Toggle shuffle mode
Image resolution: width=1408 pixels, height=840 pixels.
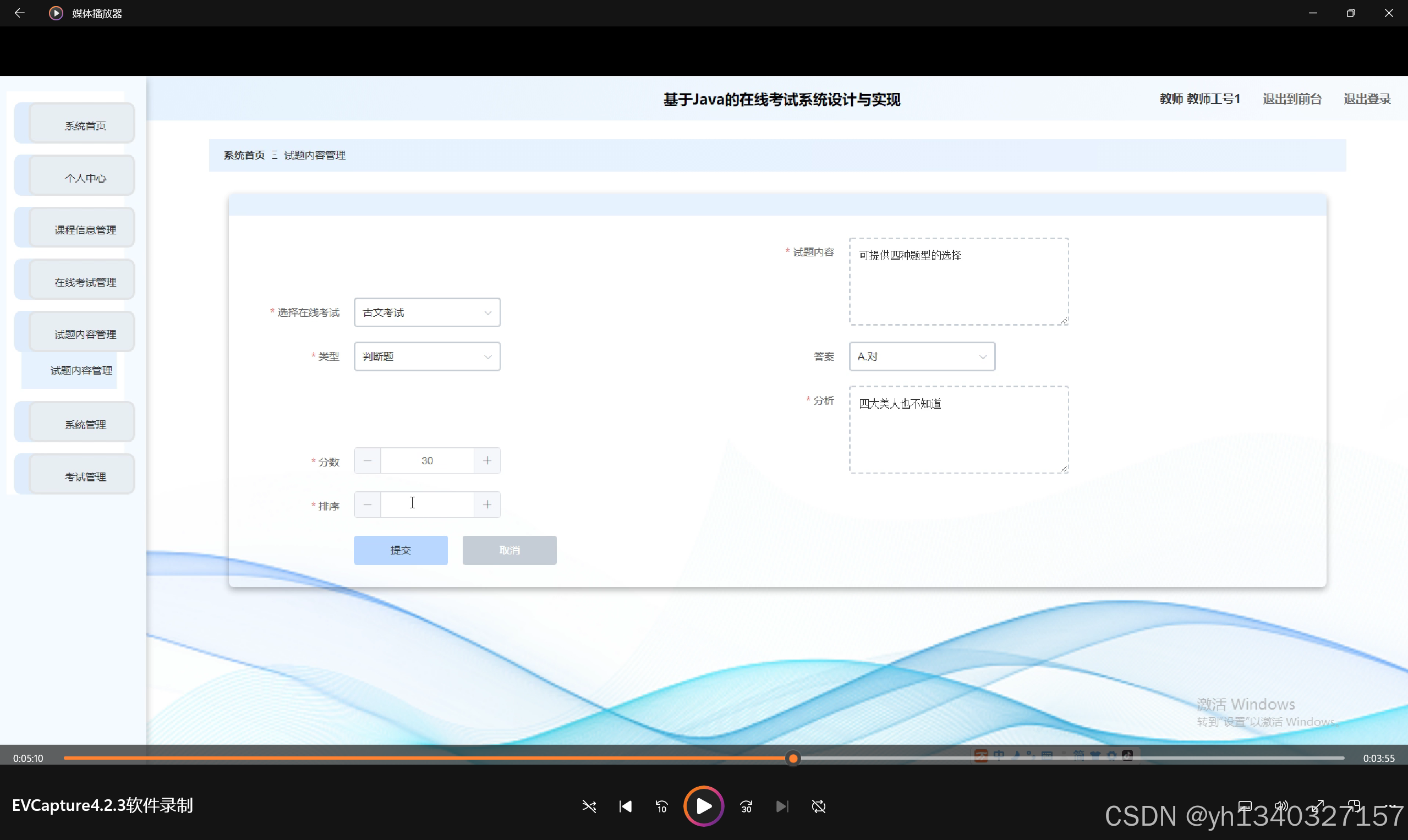point(589,806)
